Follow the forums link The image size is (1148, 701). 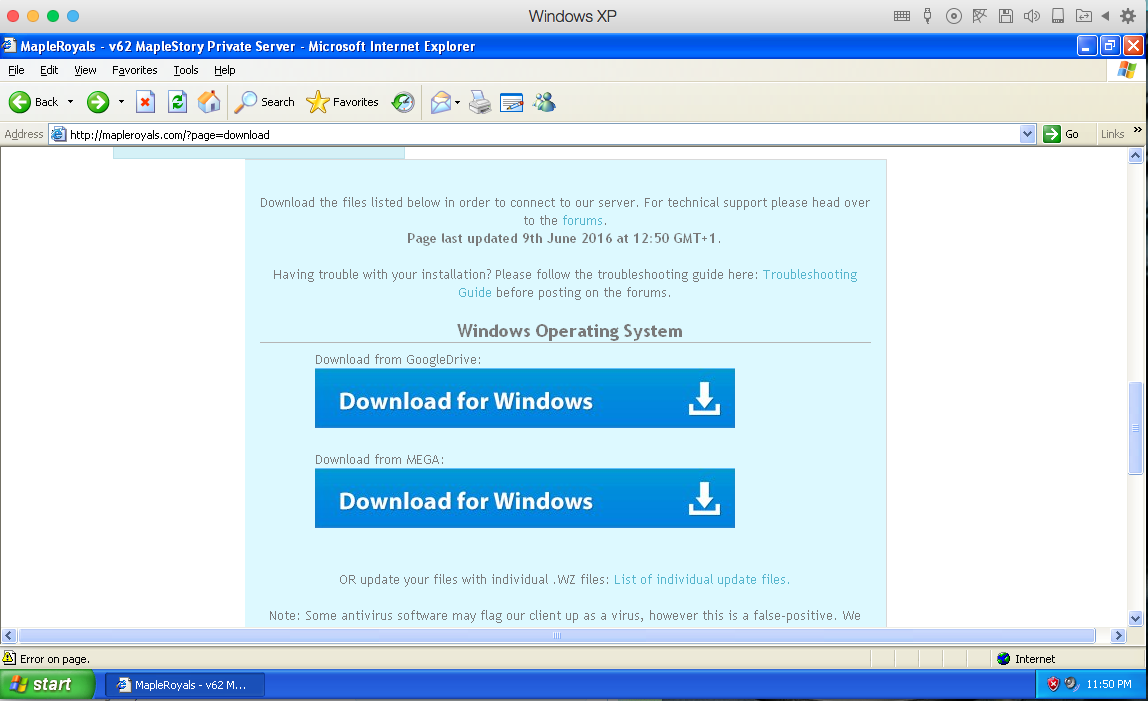pos(583,220)
